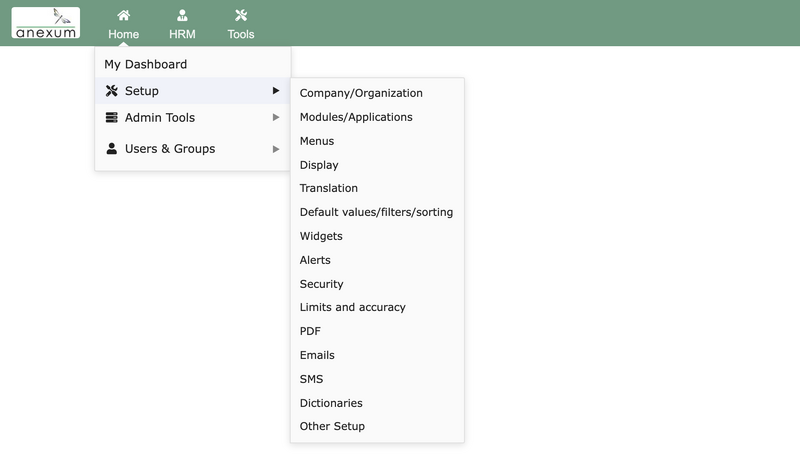Expand the Users & Groups submenu arrow
The image size is (800, 470).
click(276, 149)
